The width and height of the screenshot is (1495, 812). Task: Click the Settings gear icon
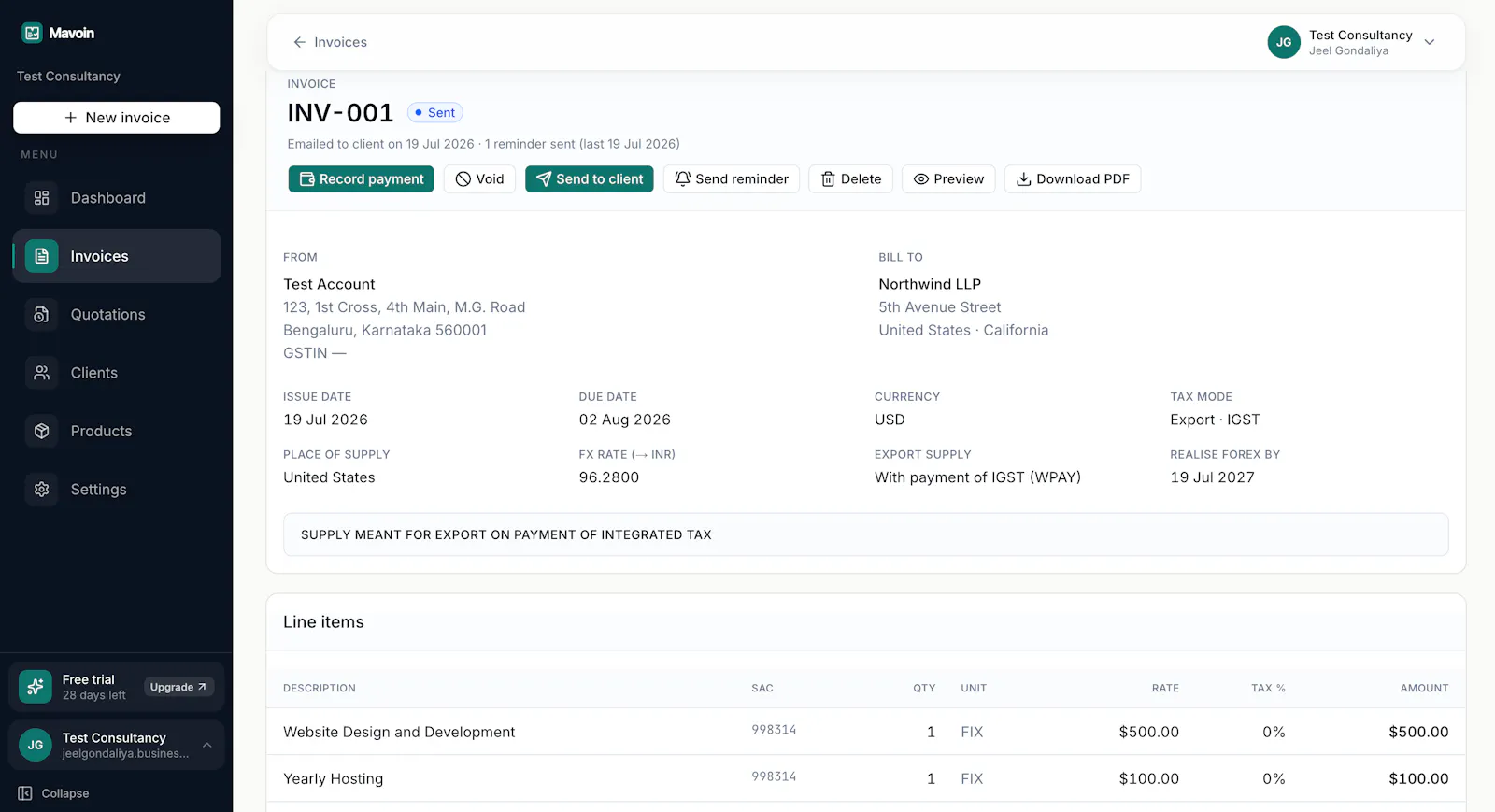click(41, 490)
